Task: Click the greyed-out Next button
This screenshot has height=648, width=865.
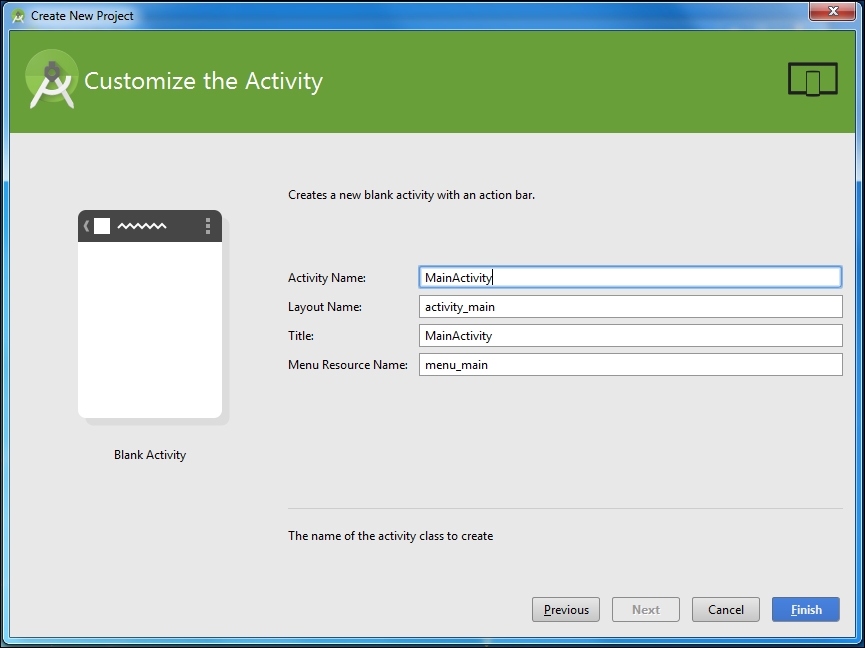Action: [646, 610]
